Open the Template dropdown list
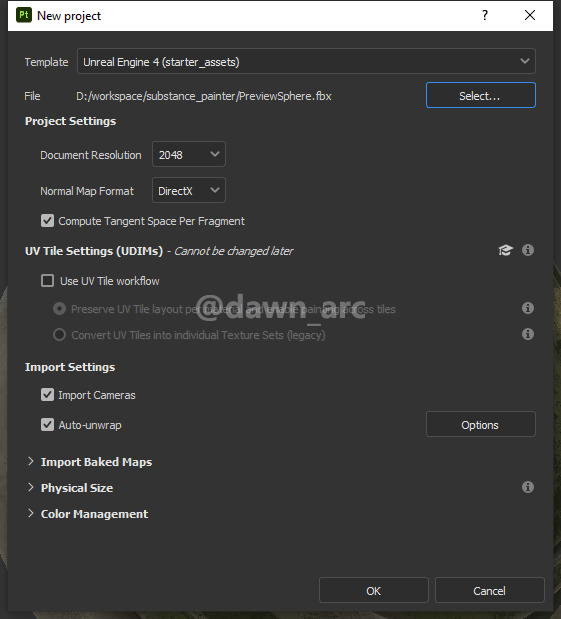Image resolution: width=561 pixels, height=619 pixels. point(306,61)
